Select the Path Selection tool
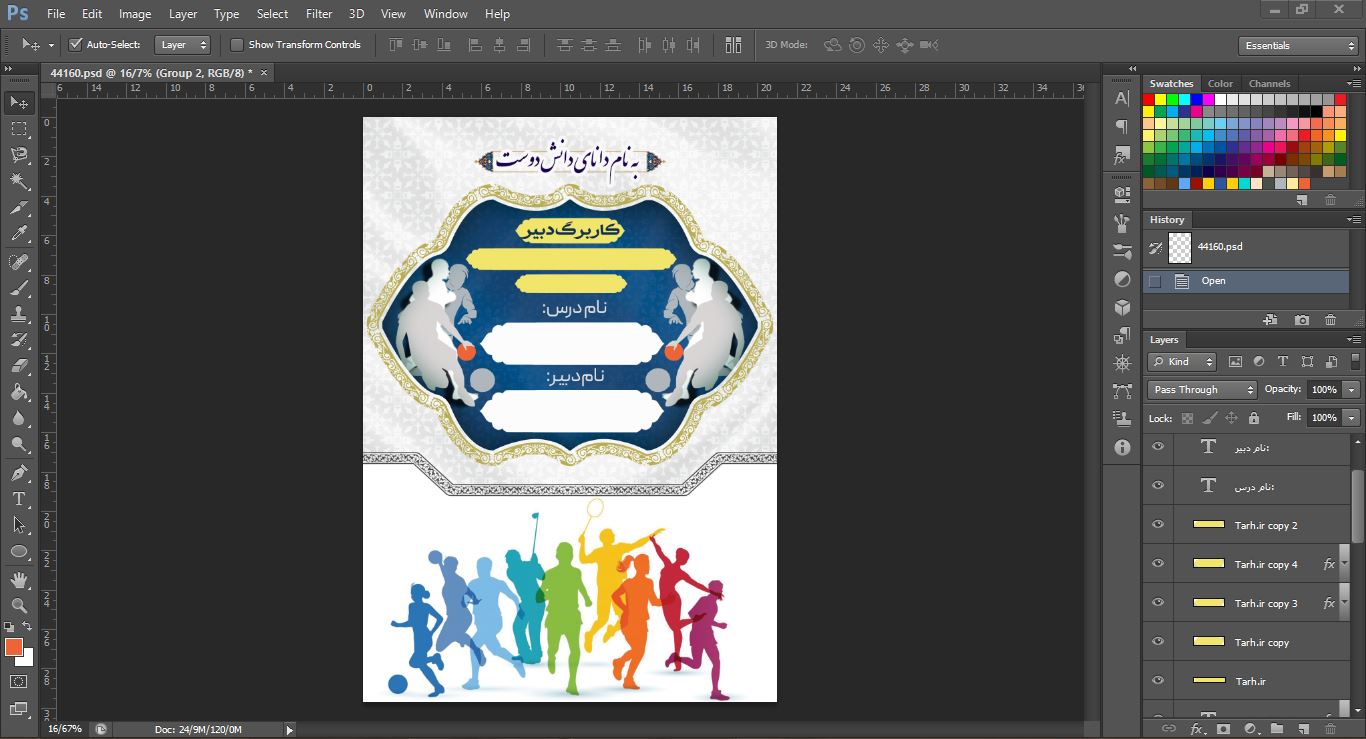 [19, 524]
